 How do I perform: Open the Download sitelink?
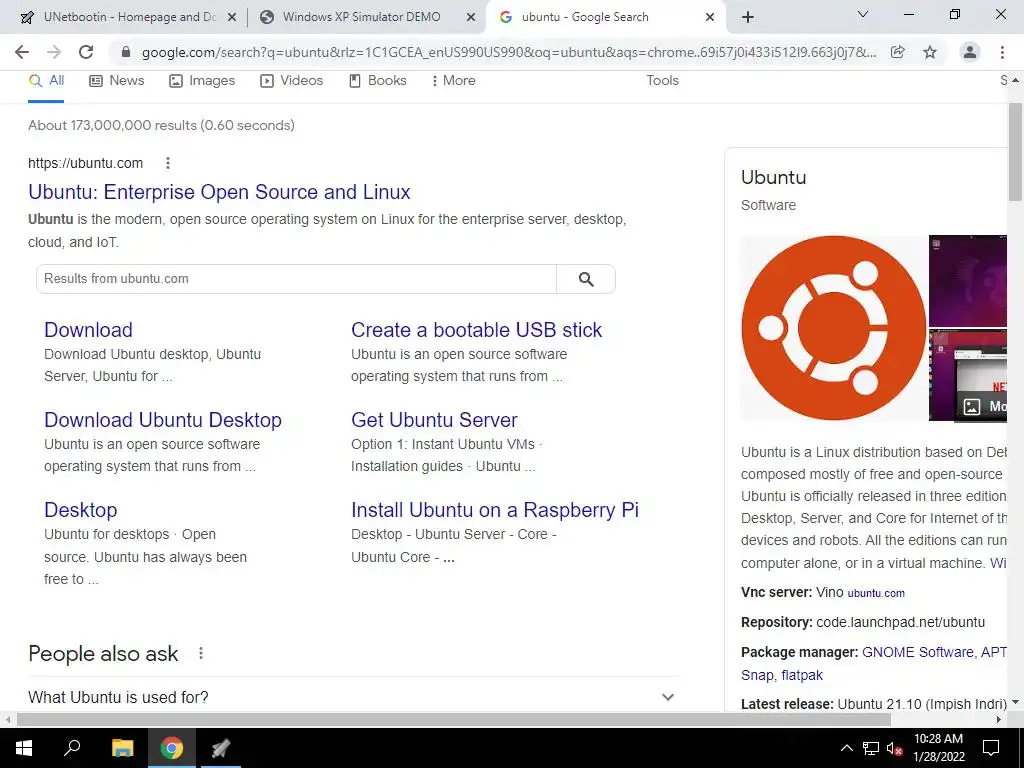pyautogui.click(x=88, y=330)
